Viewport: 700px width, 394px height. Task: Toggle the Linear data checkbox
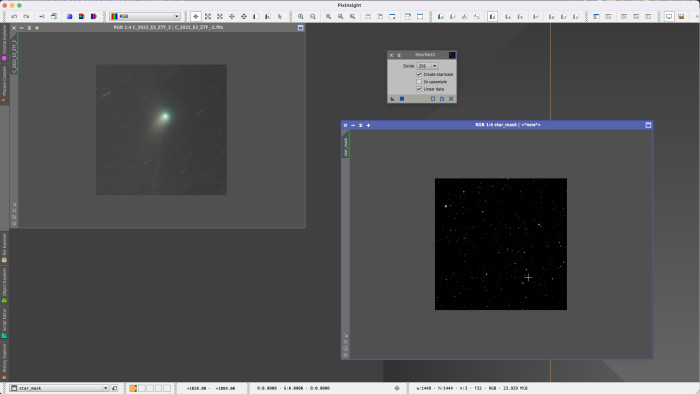click(419, 89)
